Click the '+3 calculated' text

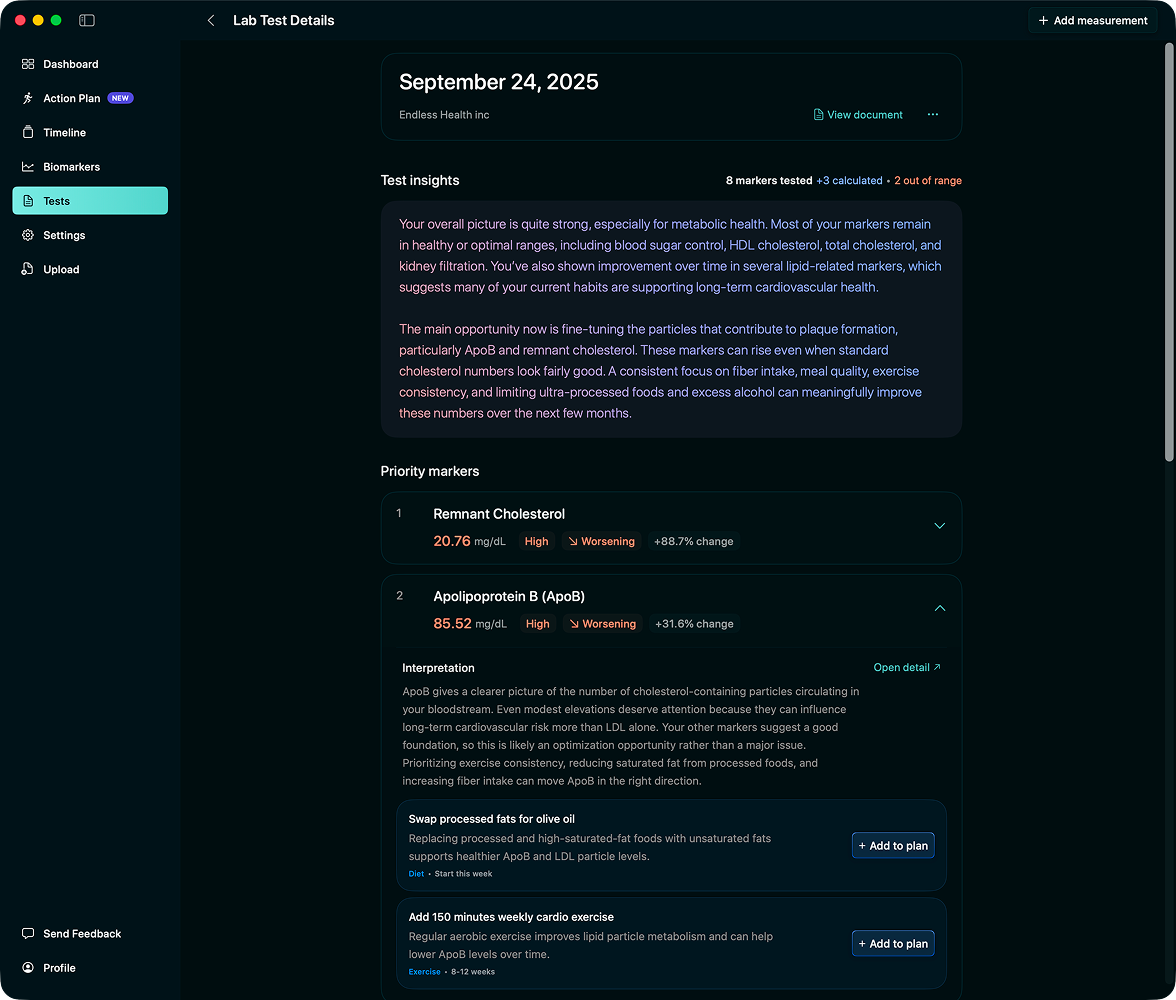(x=849, y=180)
